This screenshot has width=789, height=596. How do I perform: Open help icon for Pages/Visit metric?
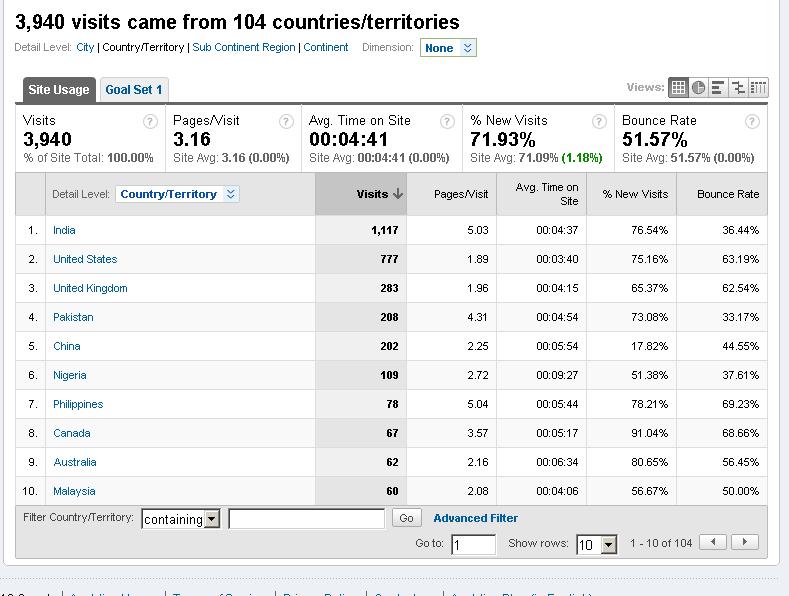click(286, 121)
